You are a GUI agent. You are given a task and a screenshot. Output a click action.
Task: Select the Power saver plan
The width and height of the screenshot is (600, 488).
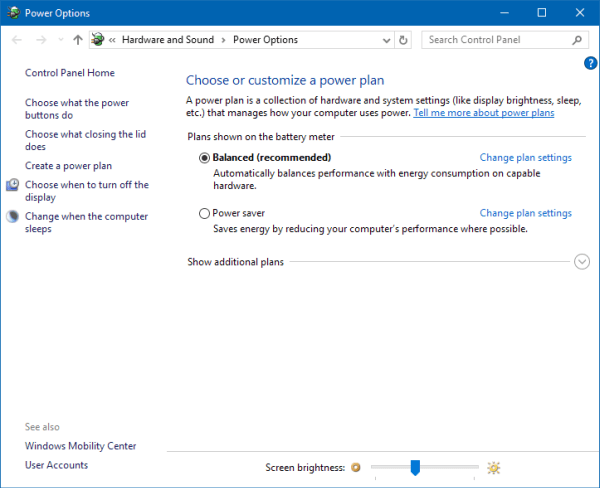205,213
